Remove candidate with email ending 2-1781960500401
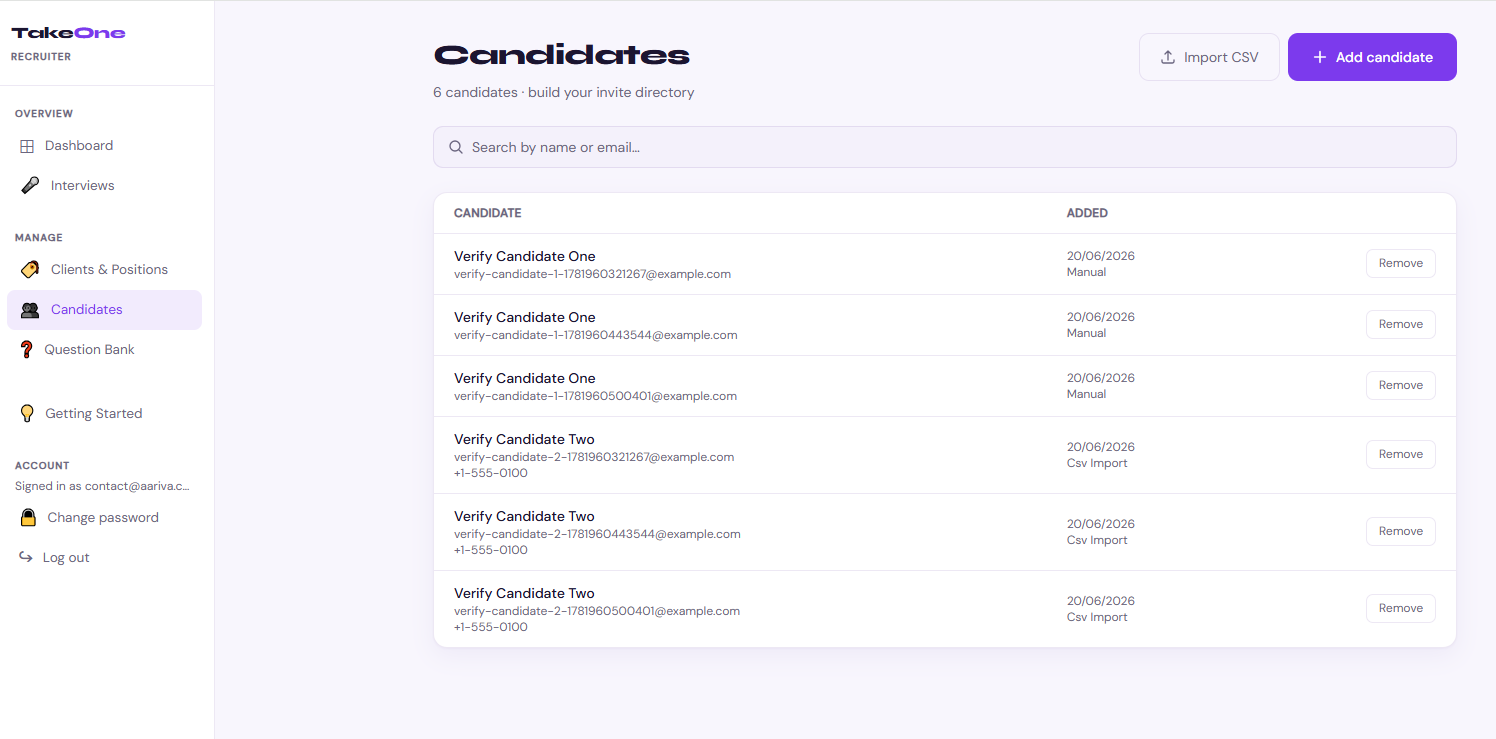The height and width of the screenshot is (739, 1496). (1400, 608)
